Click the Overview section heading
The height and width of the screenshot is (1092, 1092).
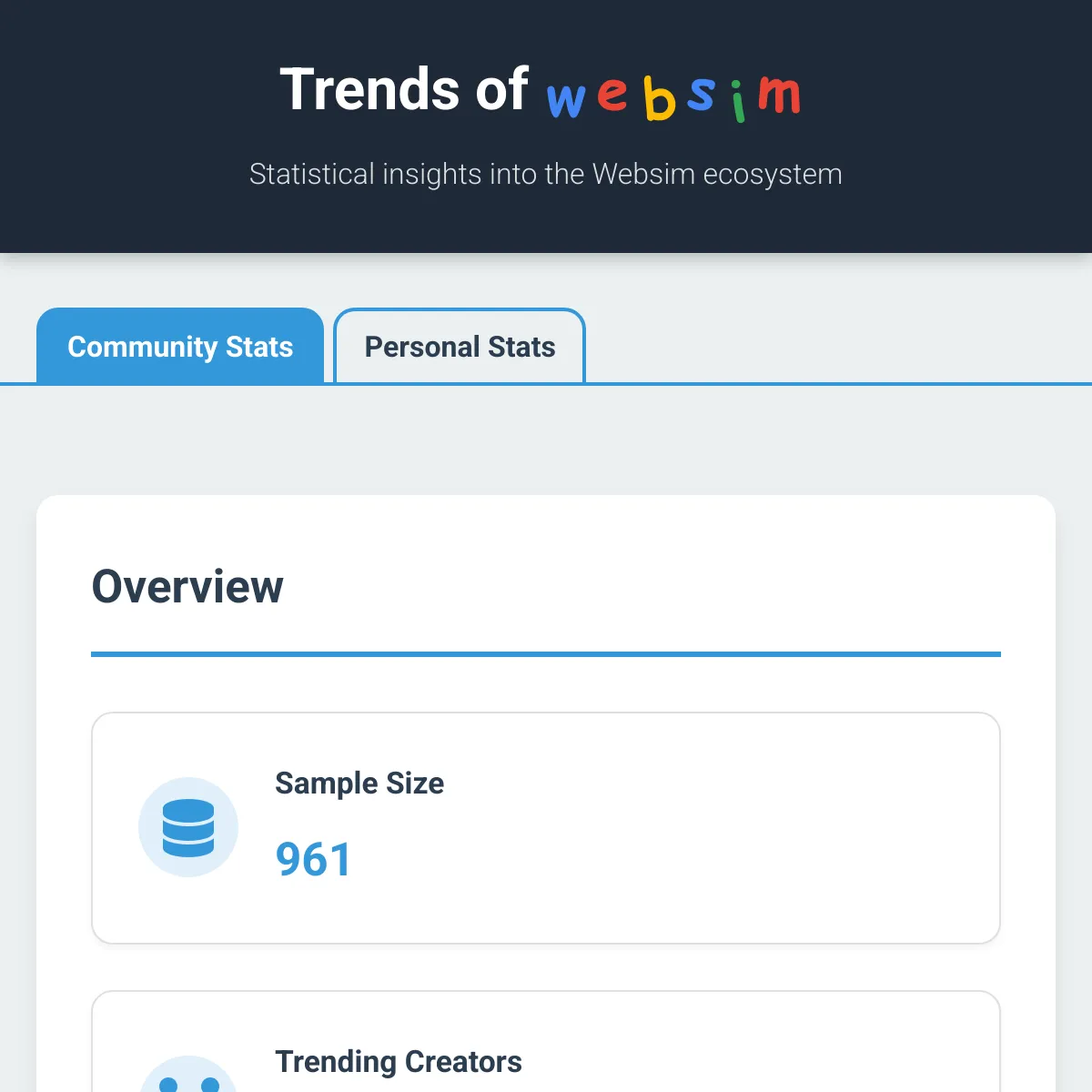click(187, 587)
